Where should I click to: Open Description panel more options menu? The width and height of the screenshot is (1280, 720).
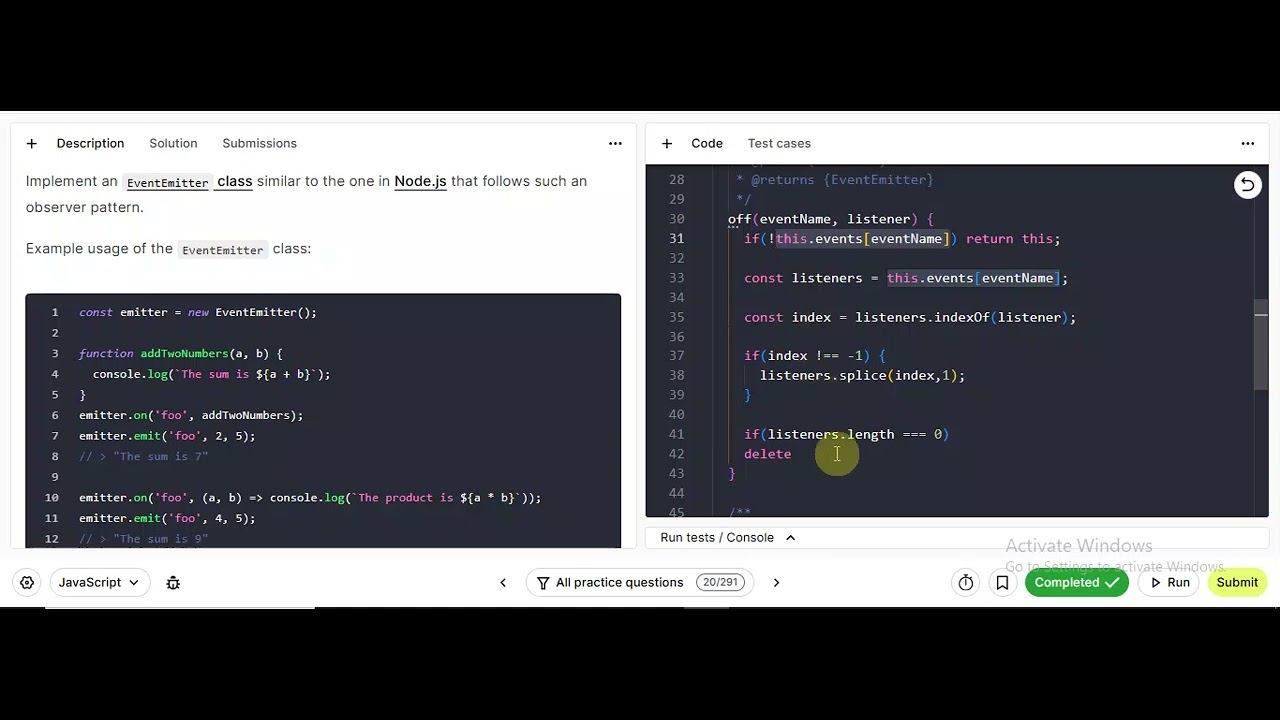[x=615, y=144]
